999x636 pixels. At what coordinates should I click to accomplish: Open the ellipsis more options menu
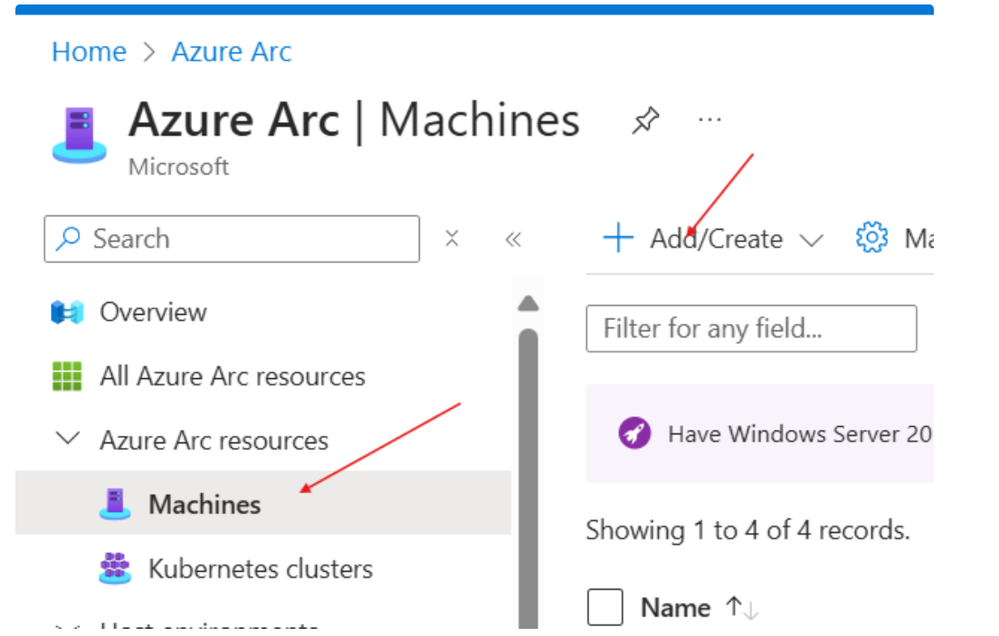coord(709,120)
